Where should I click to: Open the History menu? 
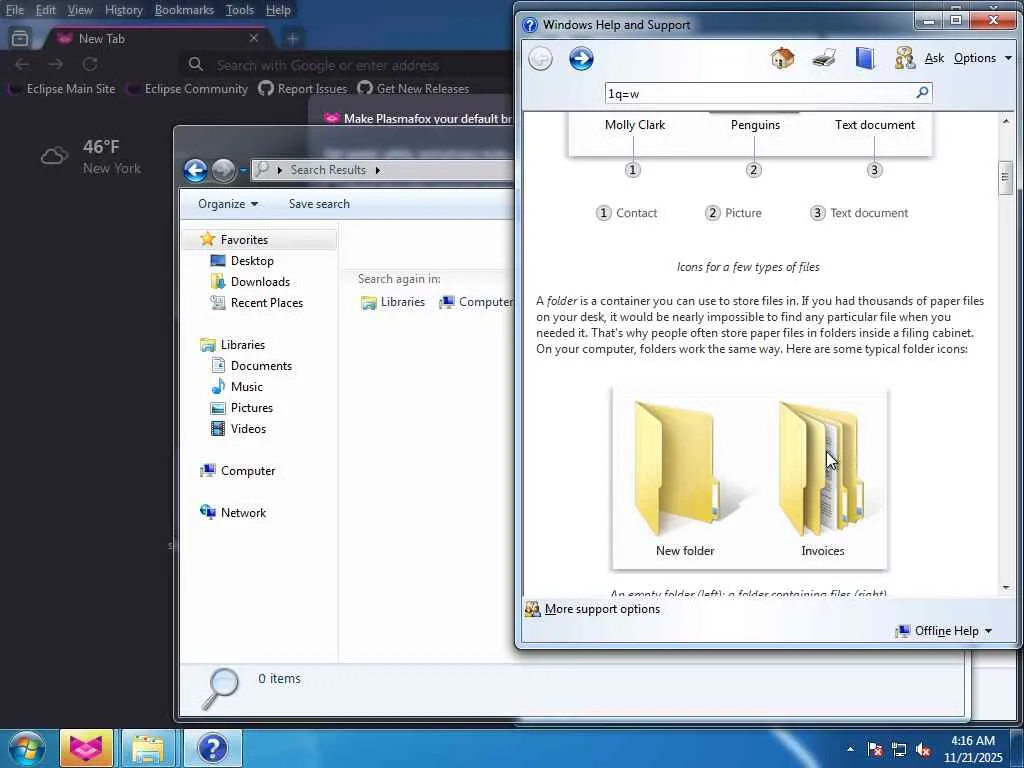tap(123, 10)
